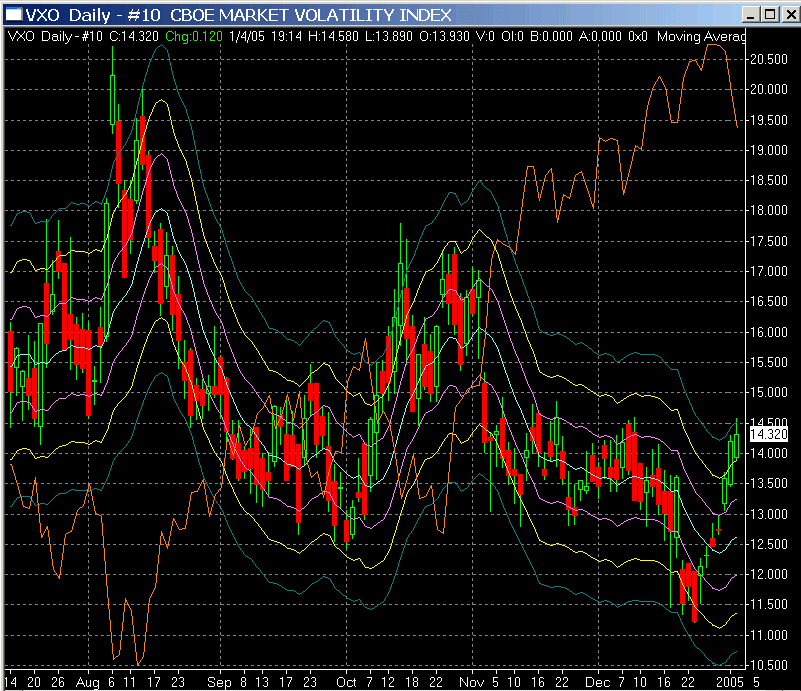The width and height of the screenshot is (801, 691).
Task: Click the 'Dec' month label on time axis
Action: tap(597, 682)
